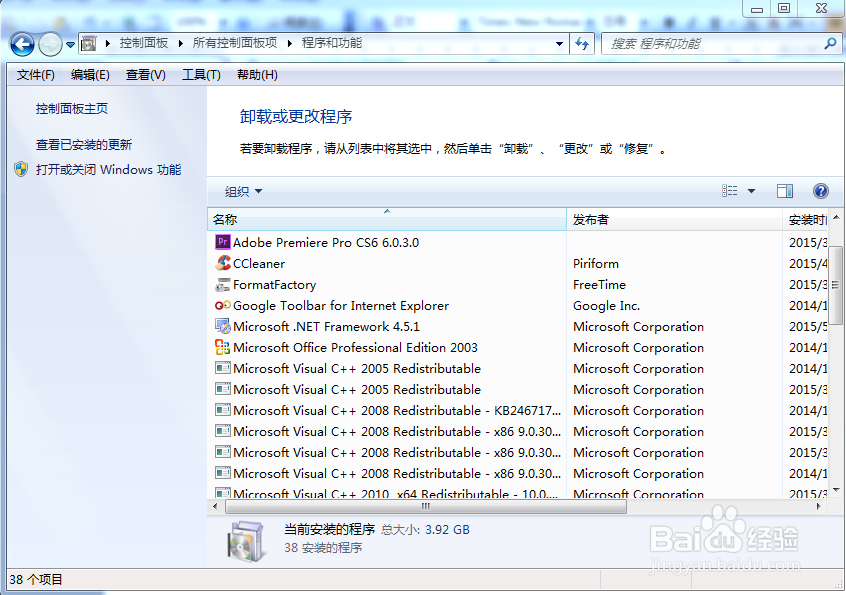
Task: Select the FormatFactory program icon
Action: pyautogui.click(x=222, y=284)
